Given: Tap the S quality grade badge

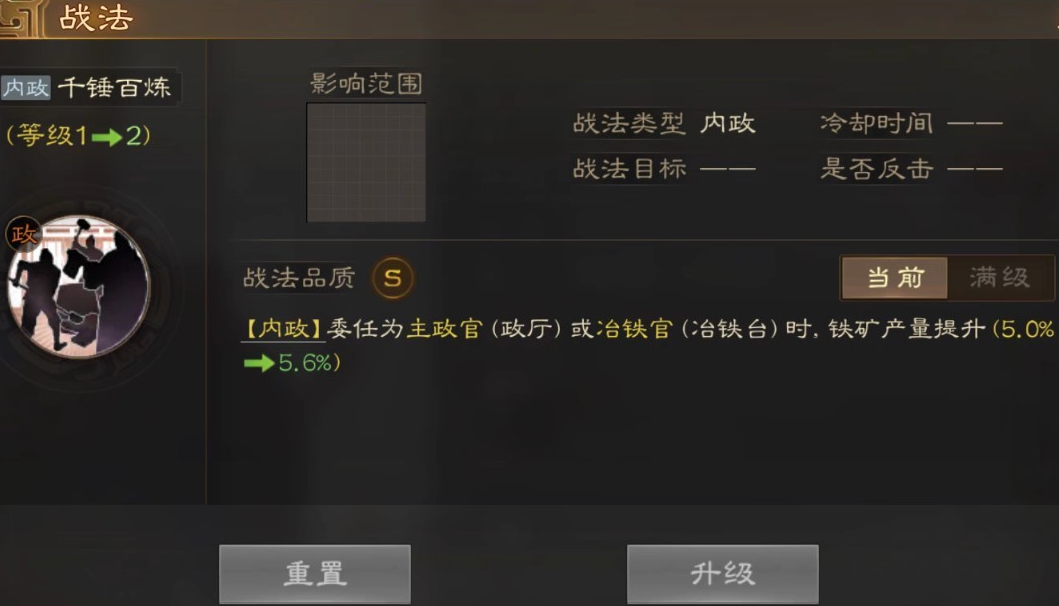Looking at the screenshot, I should pos(392,278).
